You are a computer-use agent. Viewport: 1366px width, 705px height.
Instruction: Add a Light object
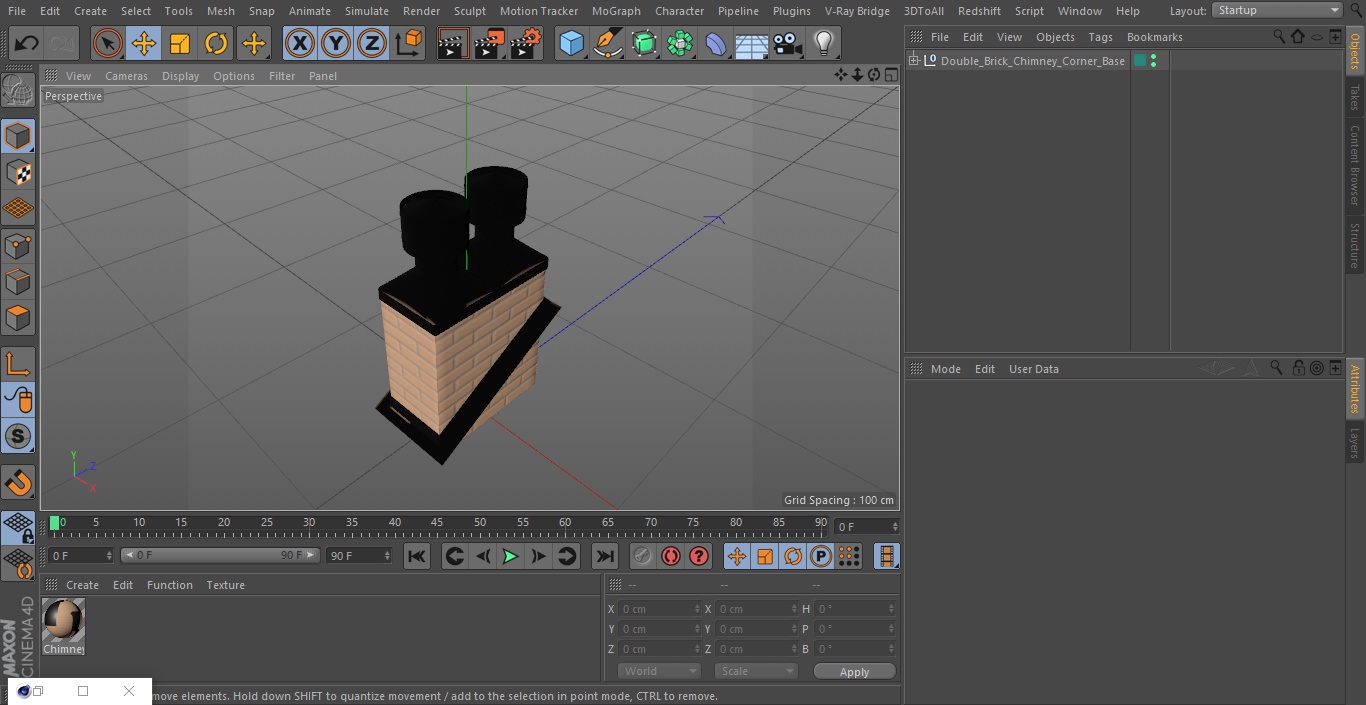(824, 43)
